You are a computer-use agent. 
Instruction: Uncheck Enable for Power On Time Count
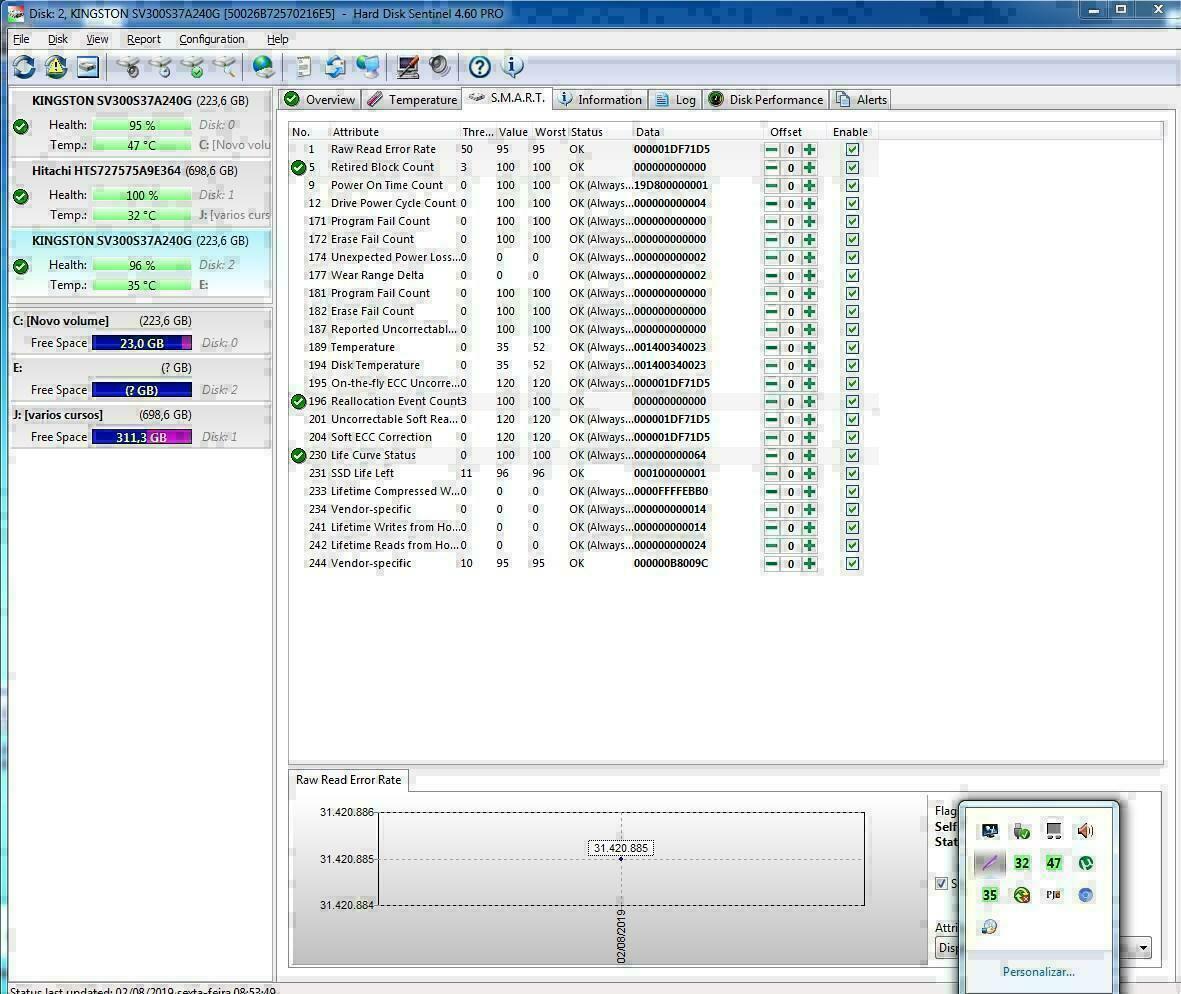(x=853, y=185)
